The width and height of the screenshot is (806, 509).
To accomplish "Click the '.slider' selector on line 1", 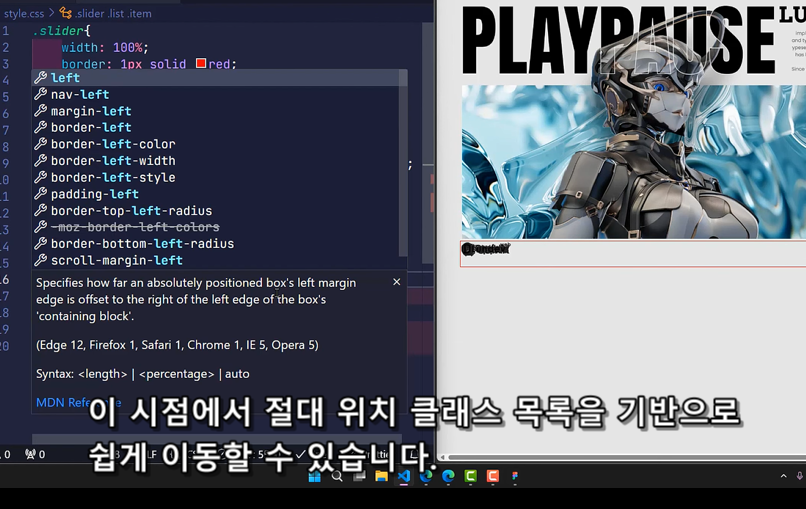I will click(59, 31).
